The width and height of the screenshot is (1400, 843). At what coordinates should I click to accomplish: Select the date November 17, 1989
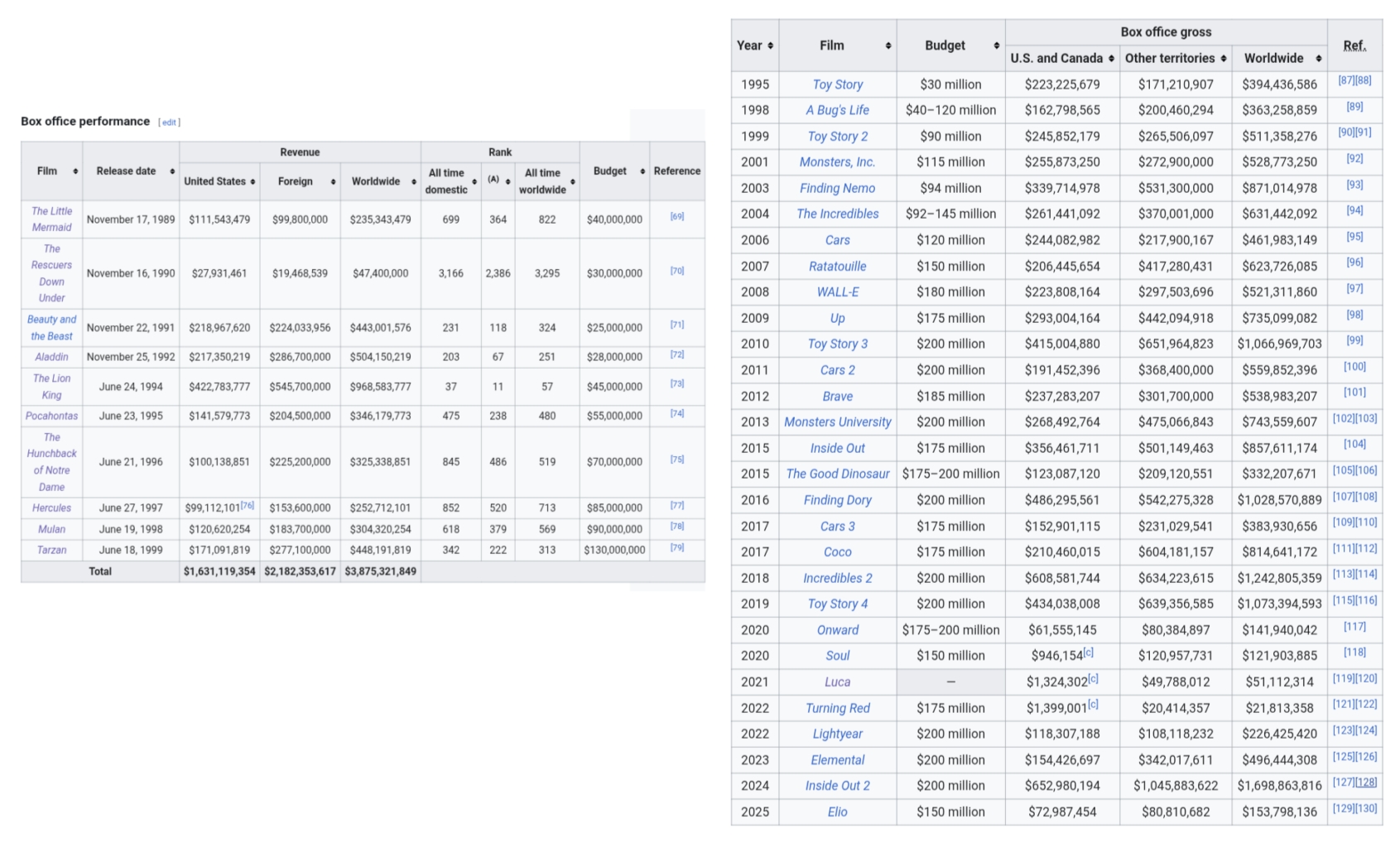coord(131,219)
